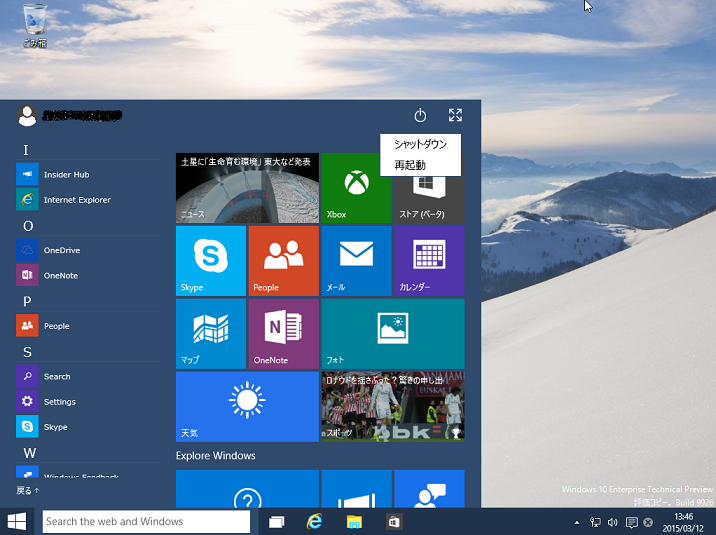Jump to letter P group header
This screenshot has height=535, width=716.
point(27,301)
